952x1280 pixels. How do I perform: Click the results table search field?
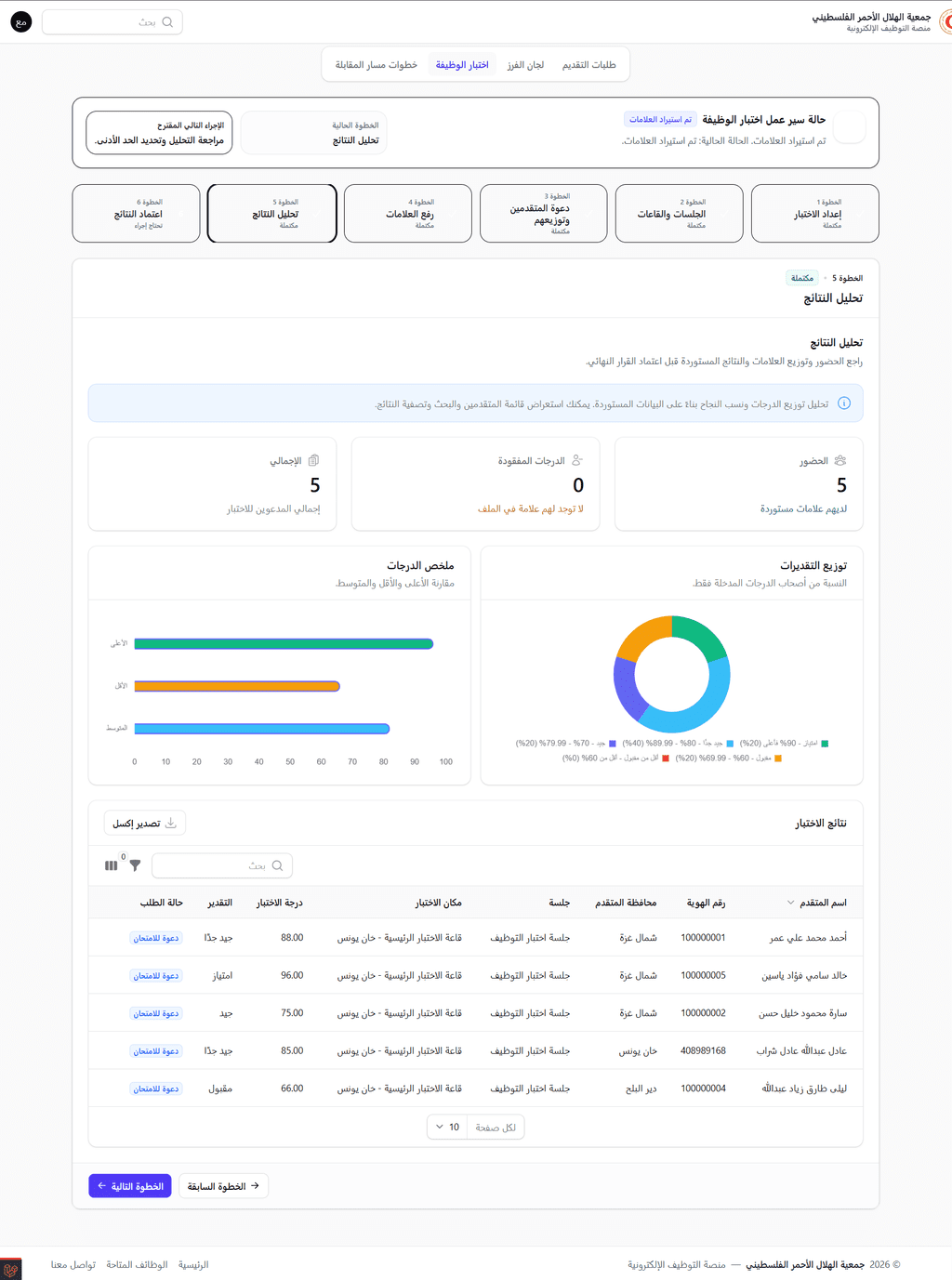(x=222, y=865)
